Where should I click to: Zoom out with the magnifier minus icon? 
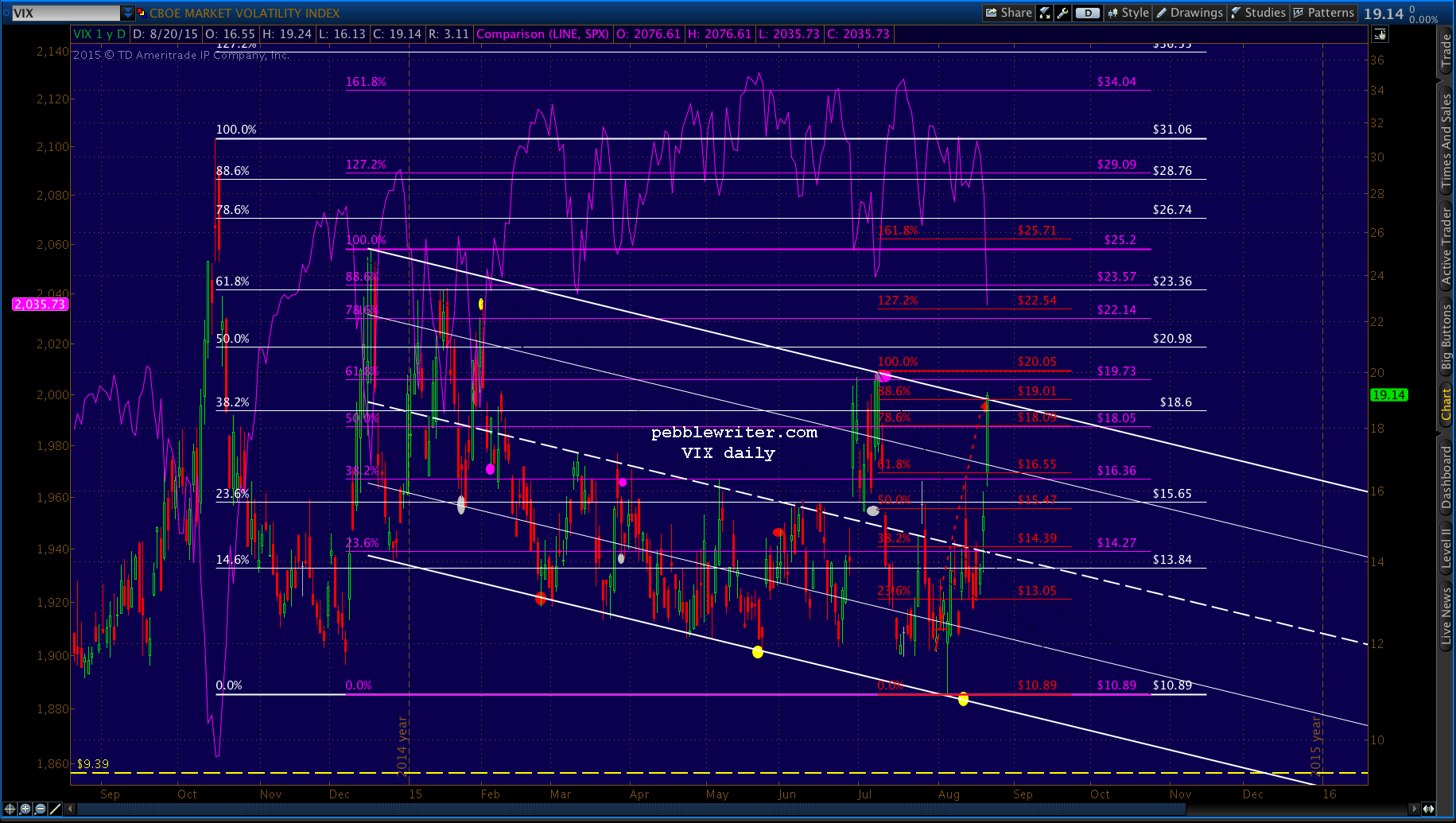[41, 809]
